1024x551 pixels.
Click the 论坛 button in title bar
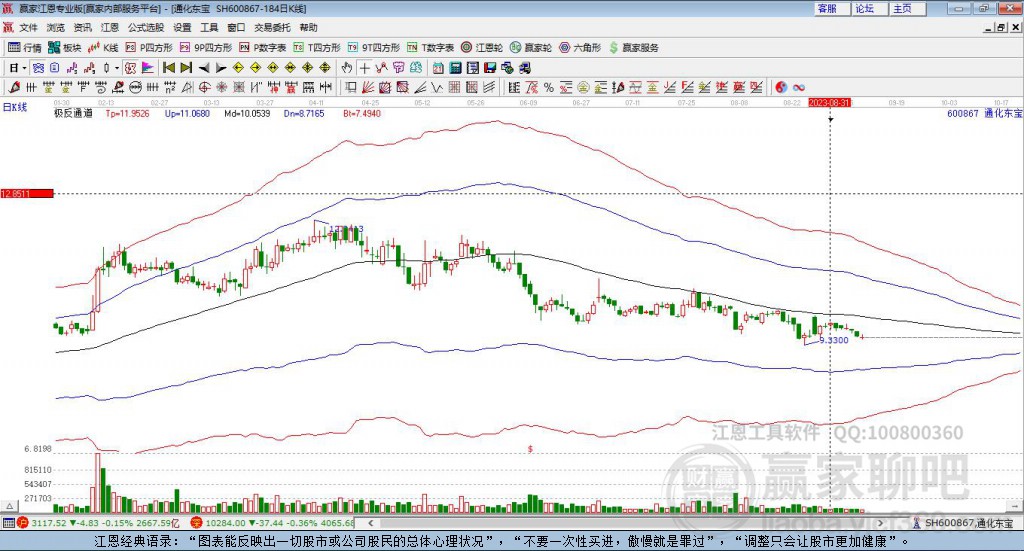868,8
